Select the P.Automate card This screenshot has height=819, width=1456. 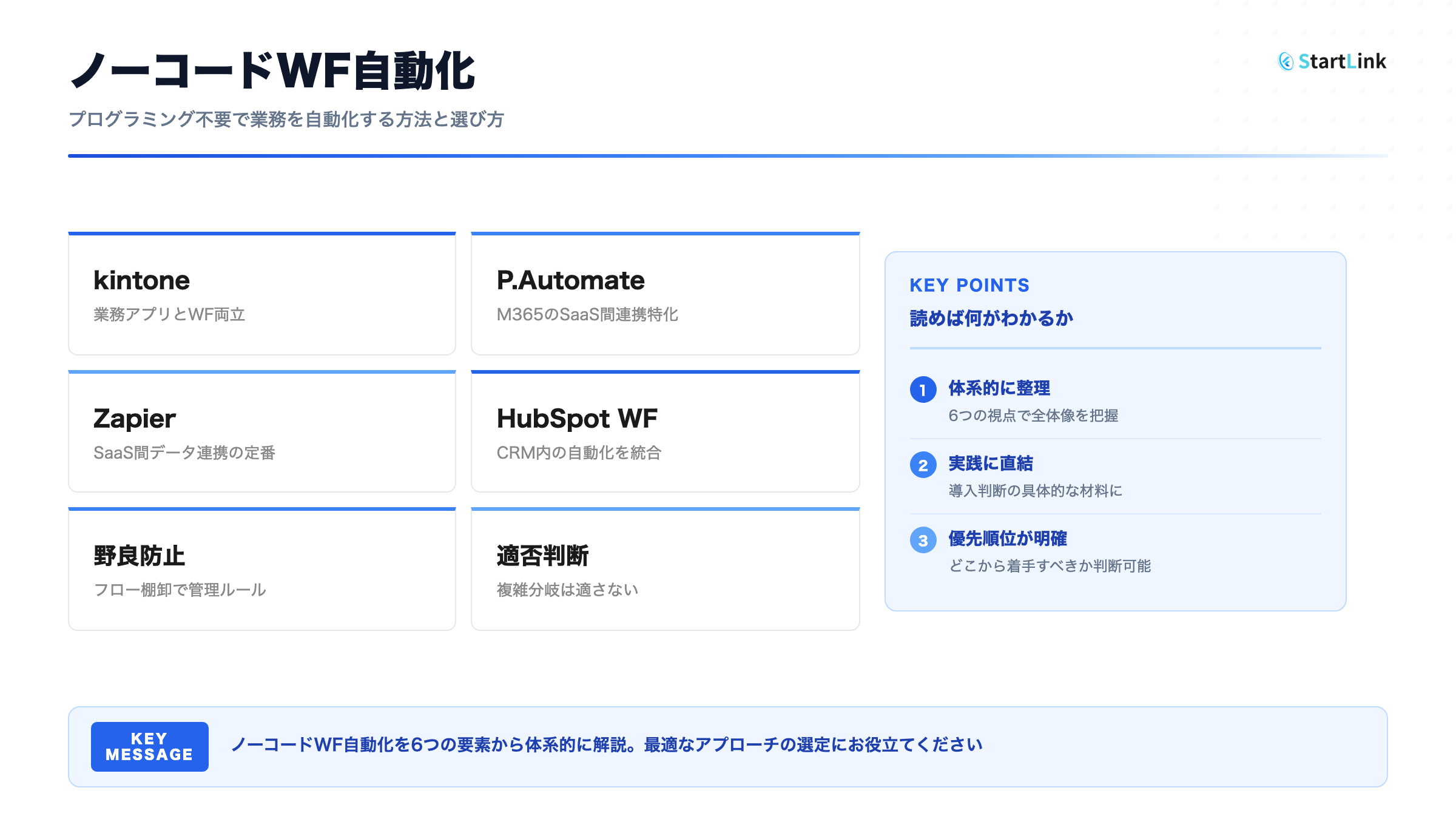pos(665,294)
